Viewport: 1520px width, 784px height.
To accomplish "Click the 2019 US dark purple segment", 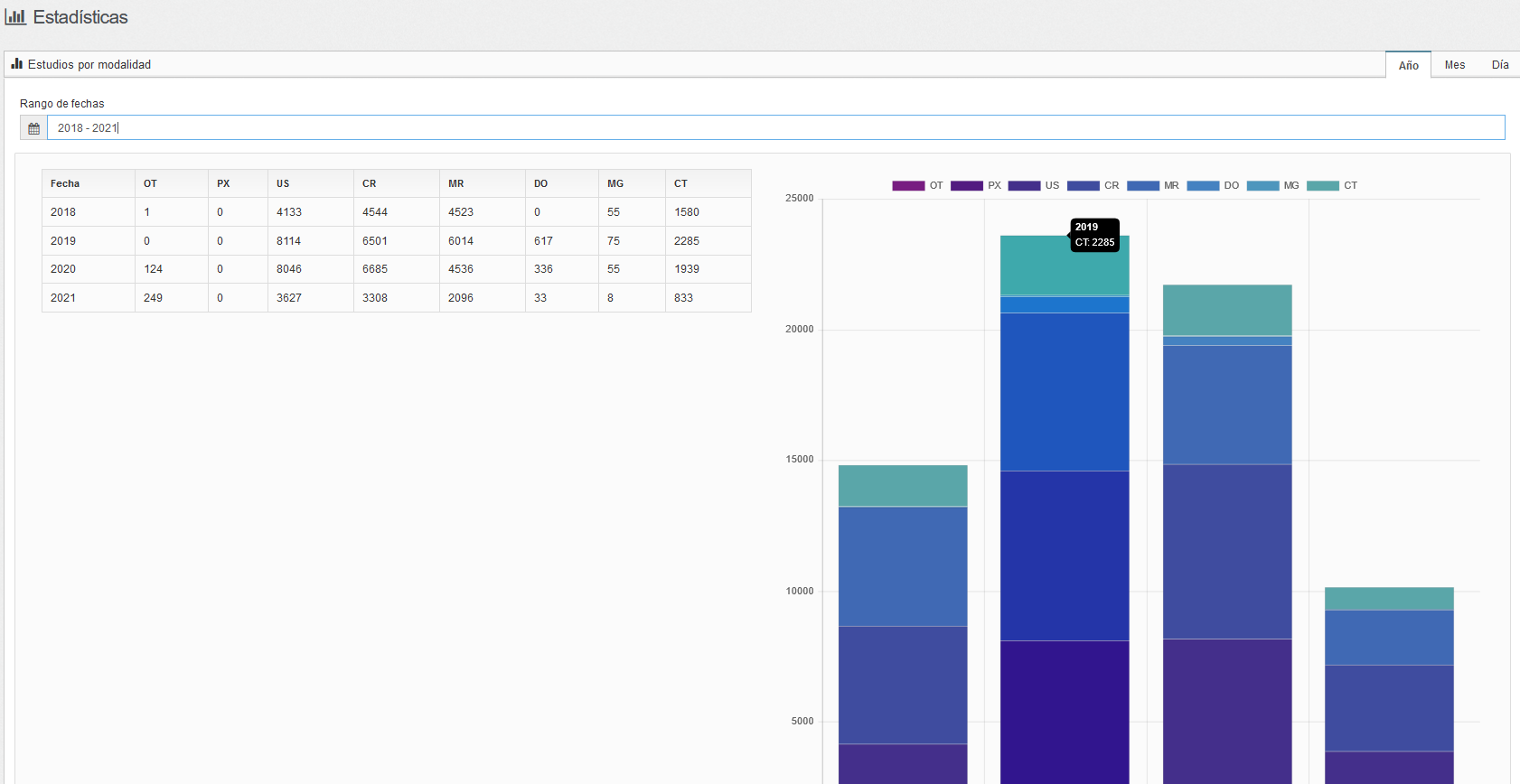I will click(1065, 713).
